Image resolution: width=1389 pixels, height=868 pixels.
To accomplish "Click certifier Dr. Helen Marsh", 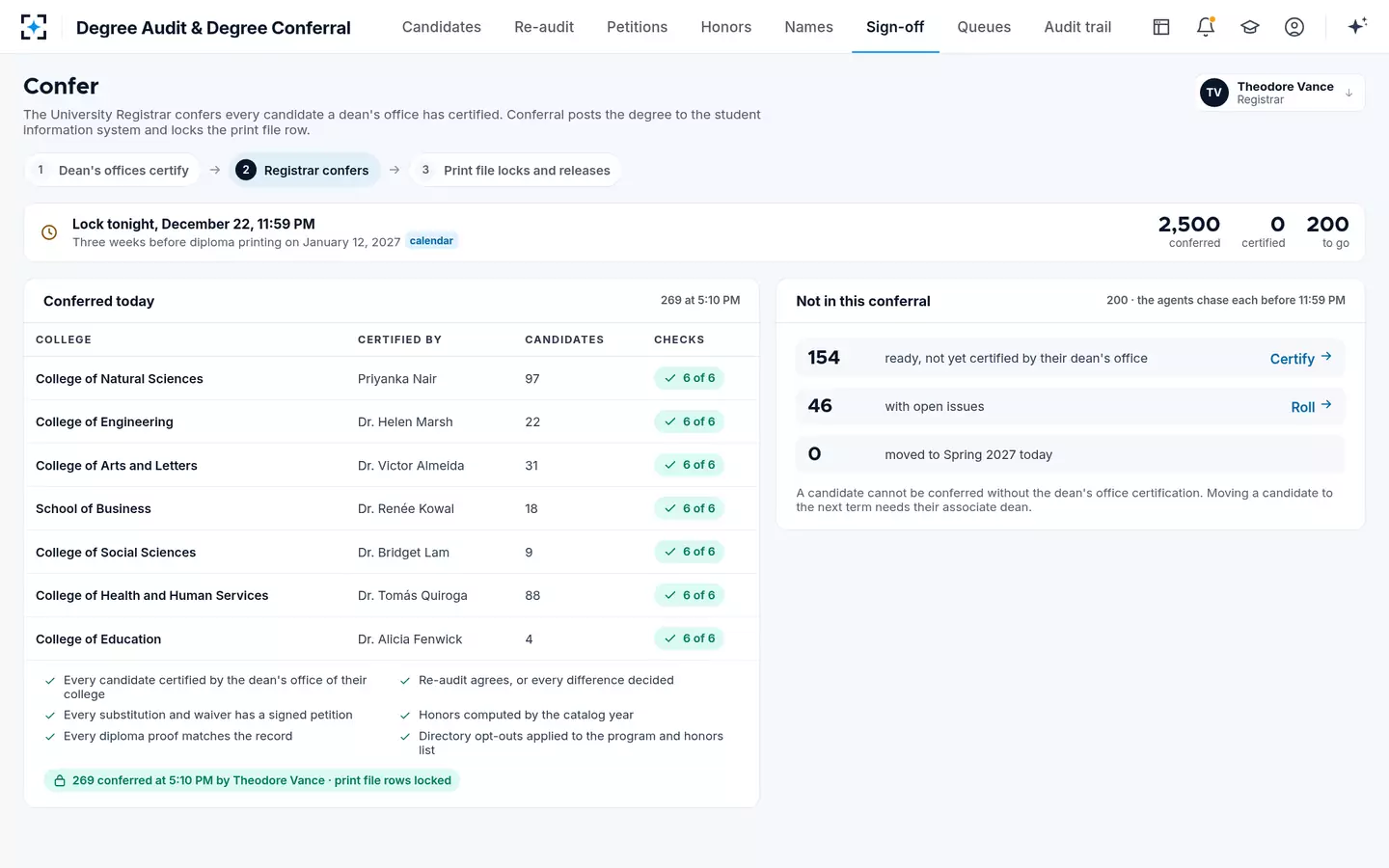I will [405, 421].
